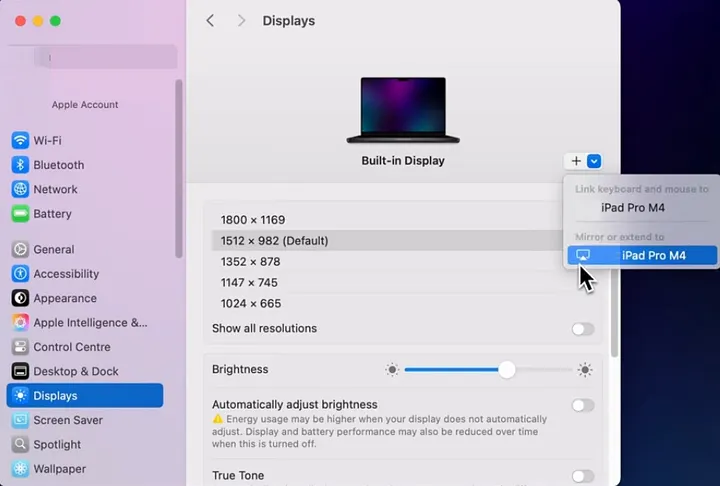Click the AirPlay icon beside iPad Pro M4

point(583,255)
